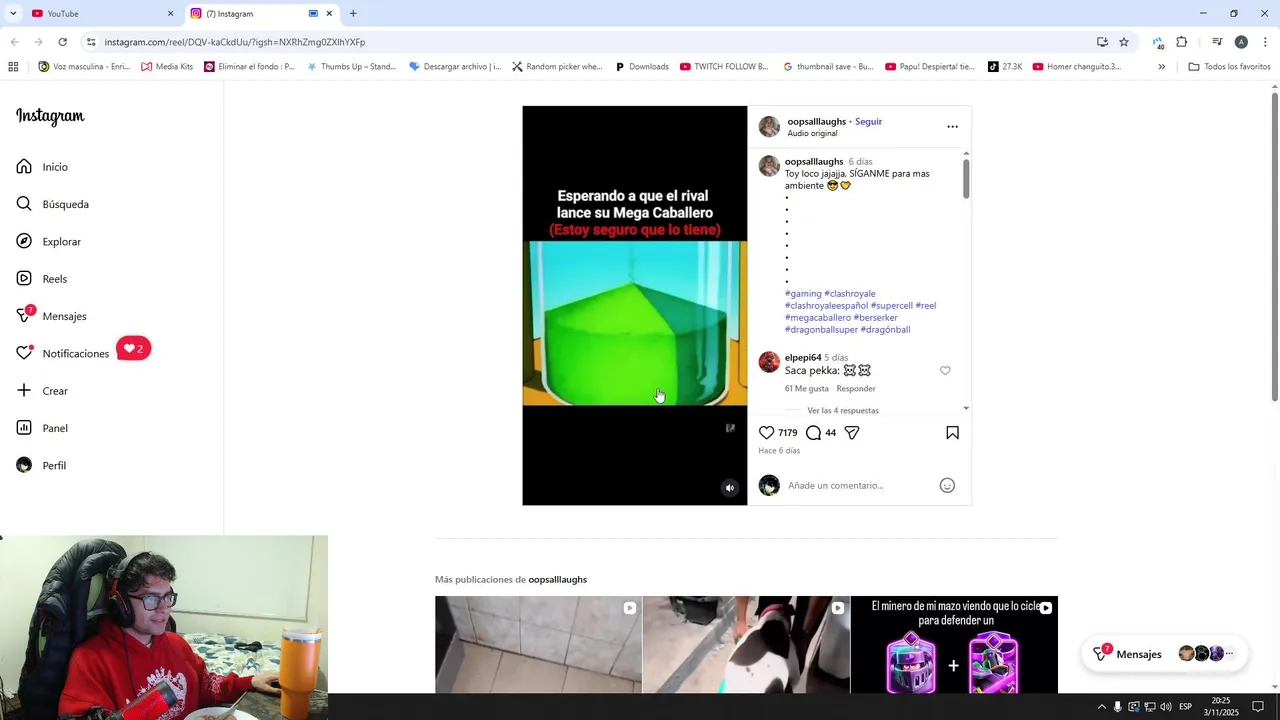Reload the page

pyautogui.click(x=62, y=42)
